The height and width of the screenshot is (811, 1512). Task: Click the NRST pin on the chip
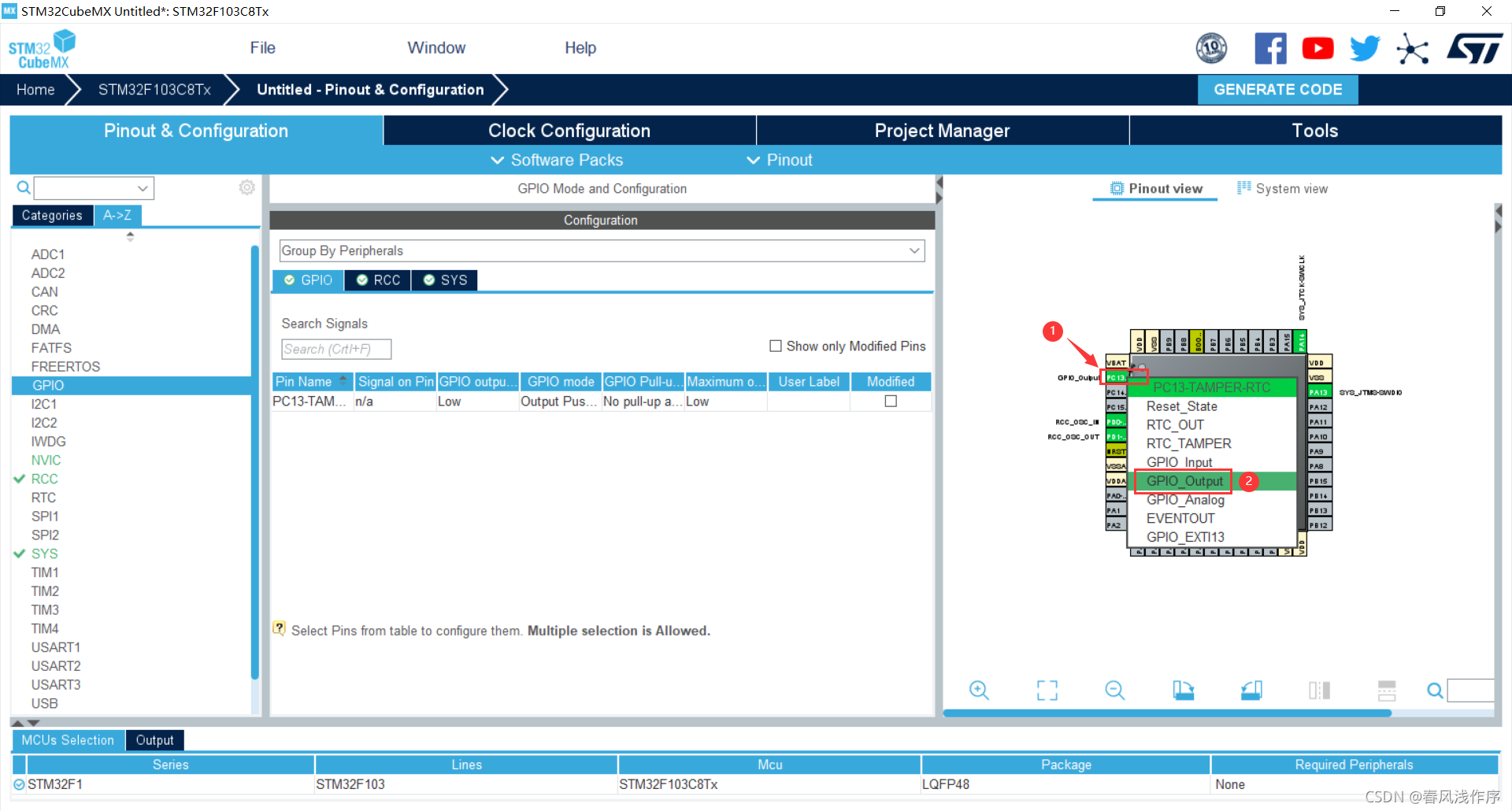tap(1116, 452)
